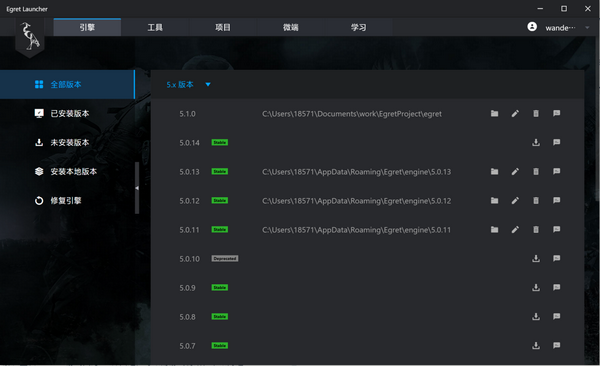Open folder for engine 5.0.11
The image size is (600, 366).
[494, 230]
